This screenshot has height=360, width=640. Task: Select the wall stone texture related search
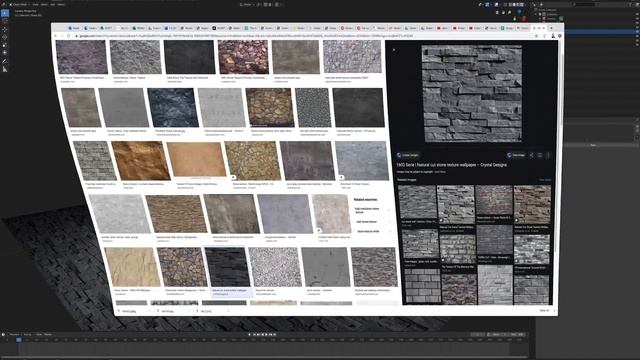pyautogui.click(x=367, y=222)
